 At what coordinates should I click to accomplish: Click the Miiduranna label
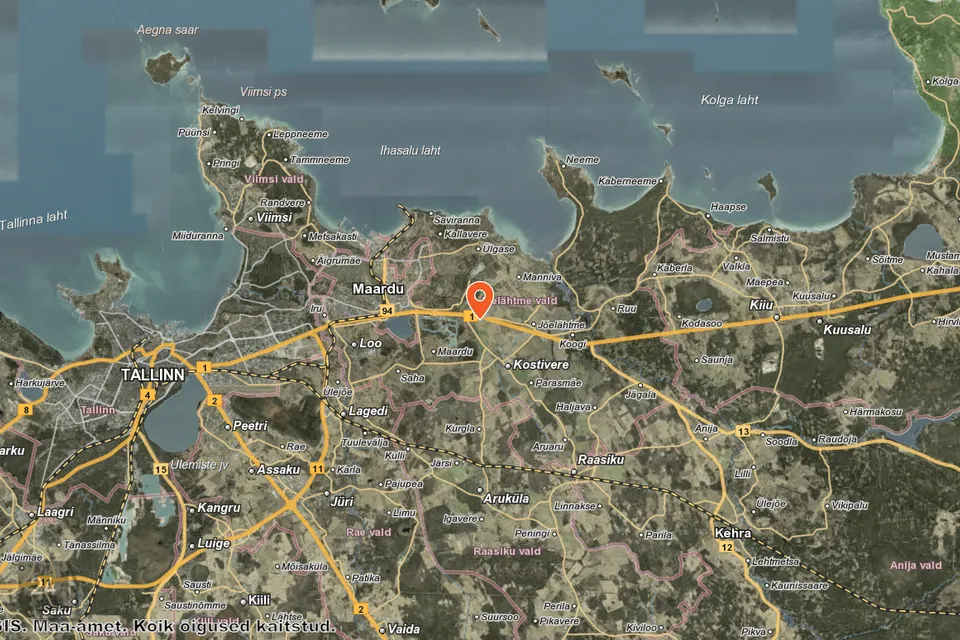pyautogui.click(x=198, y=236)
